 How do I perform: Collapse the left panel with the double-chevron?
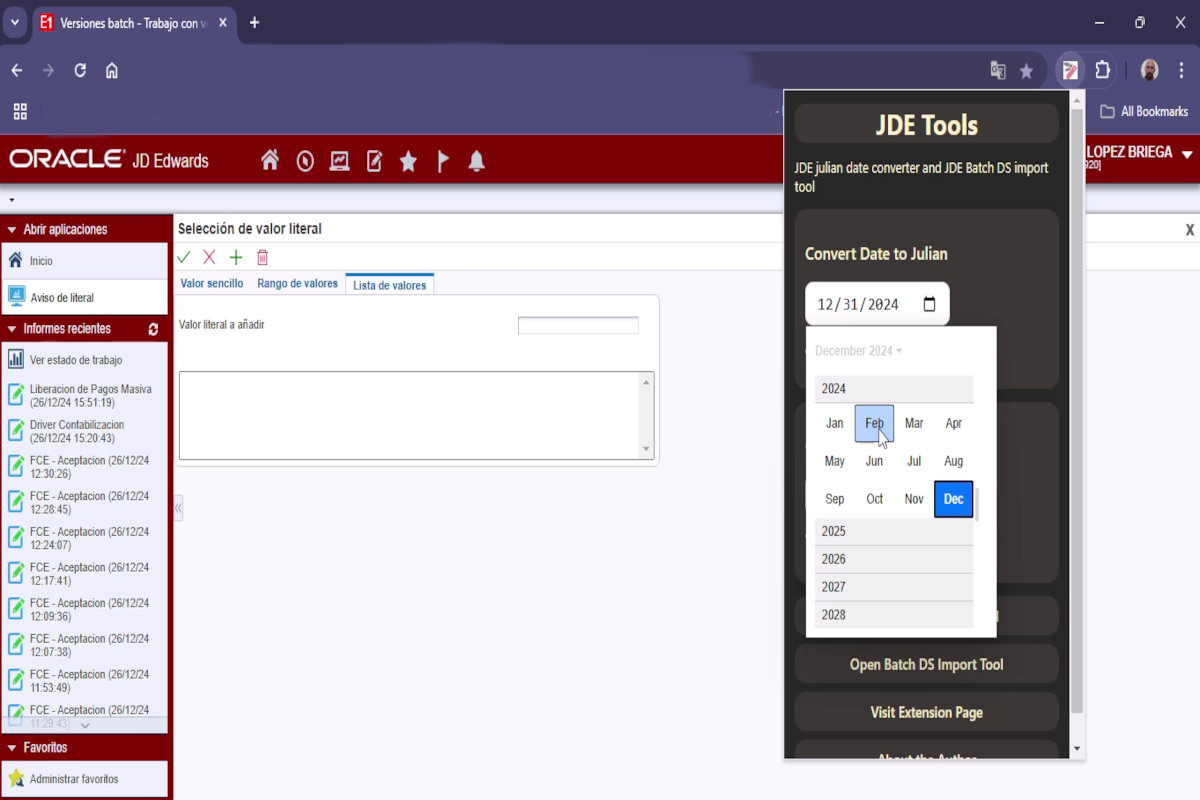pos(177,508)
